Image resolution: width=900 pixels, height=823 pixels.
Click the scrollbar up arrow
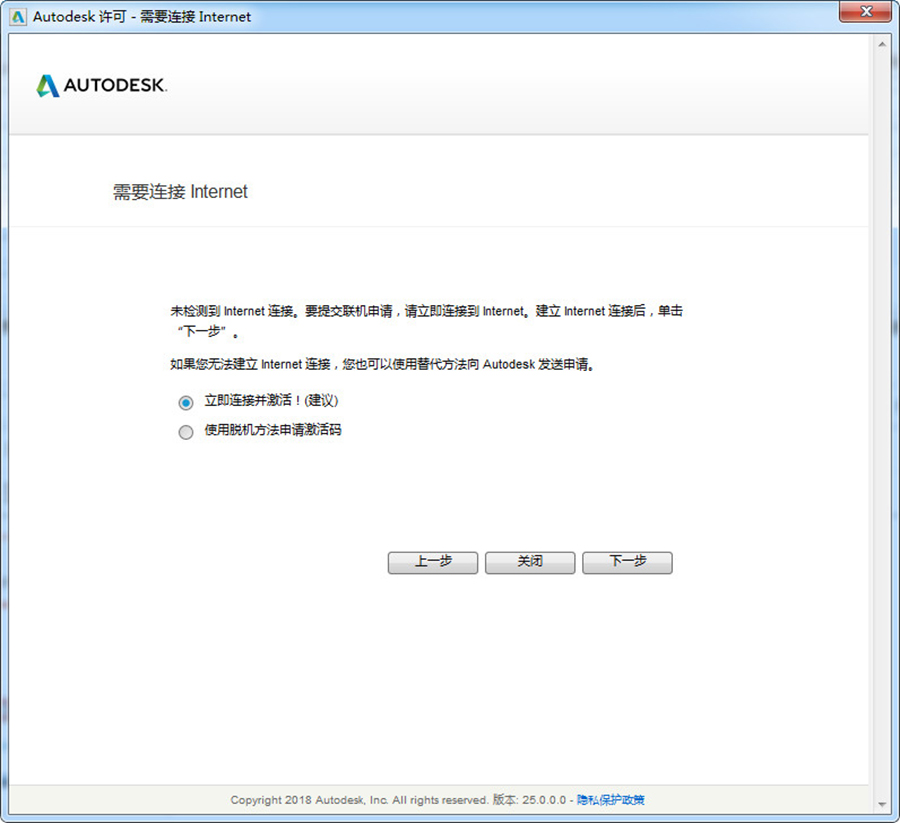882,44
